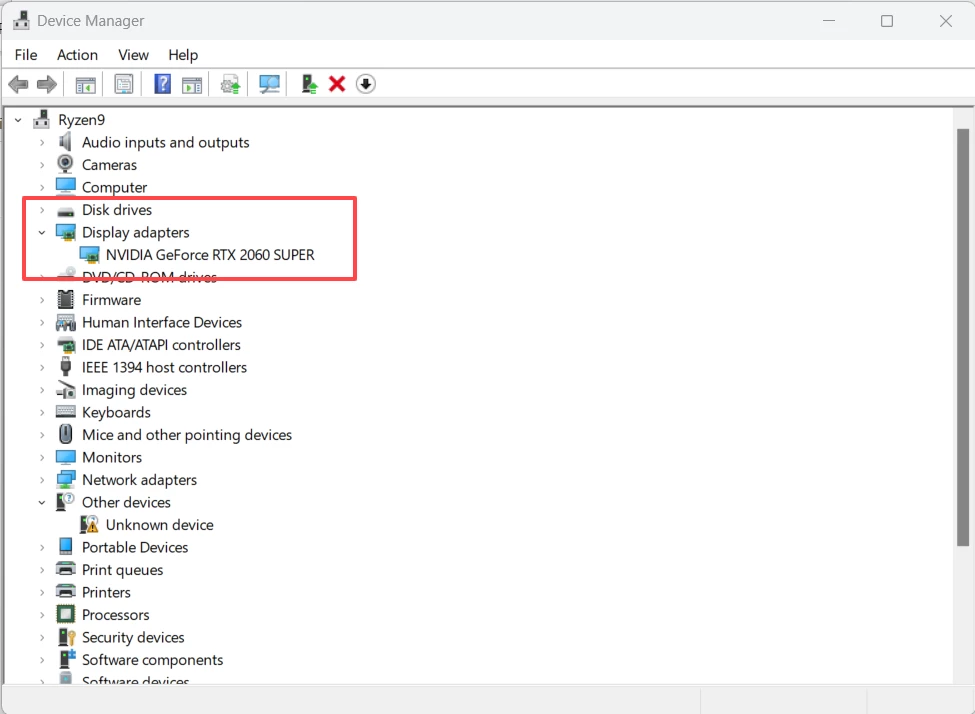Click the Imaging devices icon
This screenshot has width=975, height=714.
coord(65,390)
